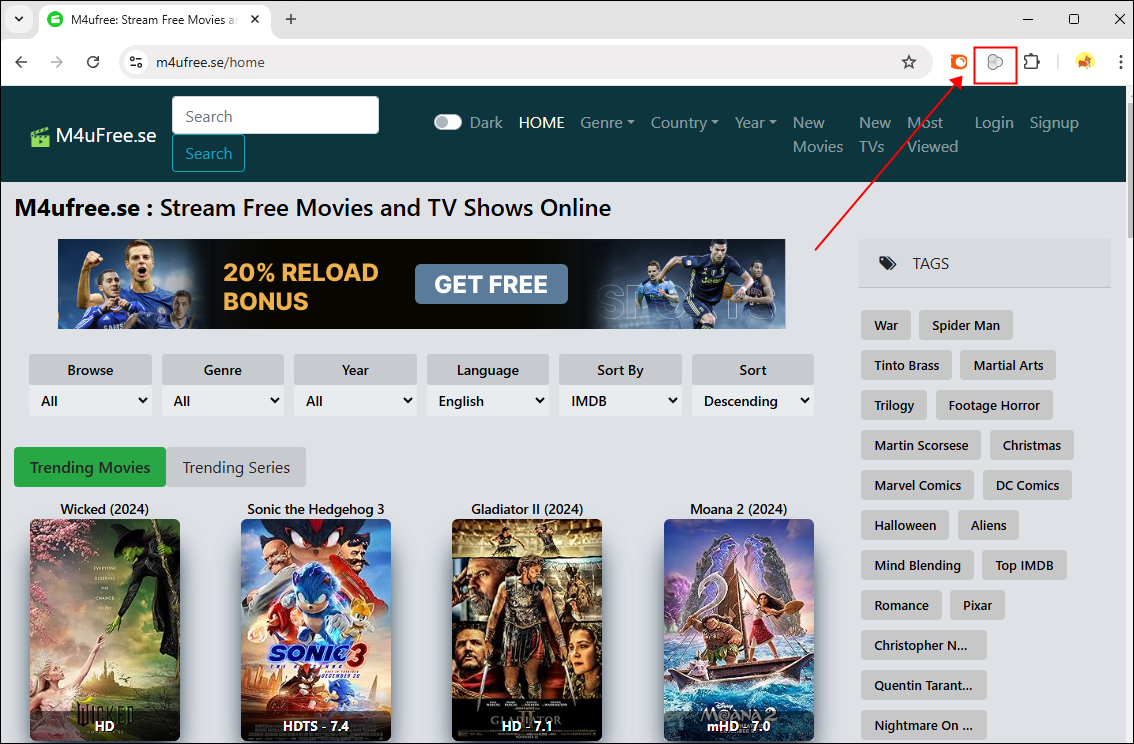Switch to the Trending Series tab
This screenshot has width=1134, height=744.
point(236,467)
